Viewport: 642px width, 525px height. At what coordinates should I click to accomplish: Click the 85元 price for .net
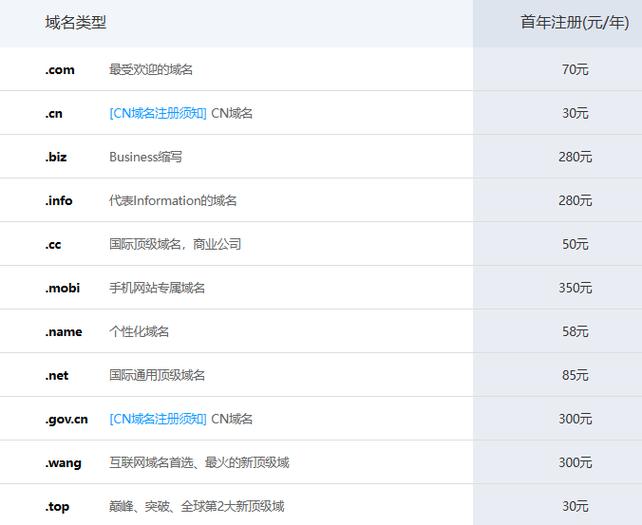point(575,375)
